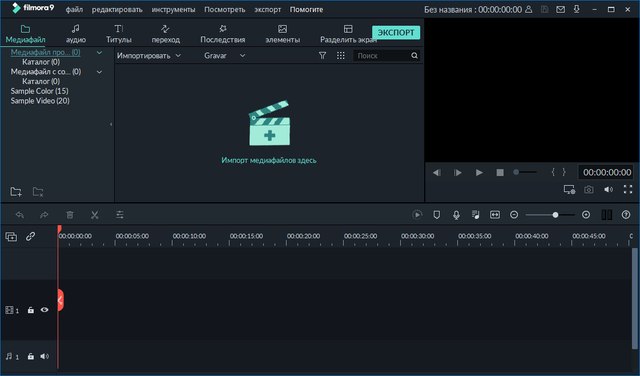Switch to the аудио tab
The height and width of the screenshot is (376, 640).
pyautogui.click(x=76, y=34)
